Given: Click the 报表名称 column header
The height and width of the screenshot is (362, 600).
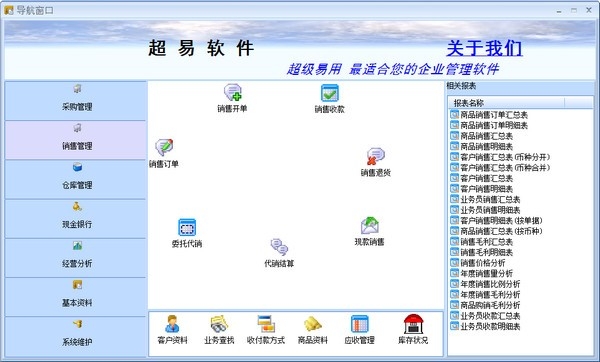Looking at the screenshot, I should pyautogui.click(x=506, y=103).
